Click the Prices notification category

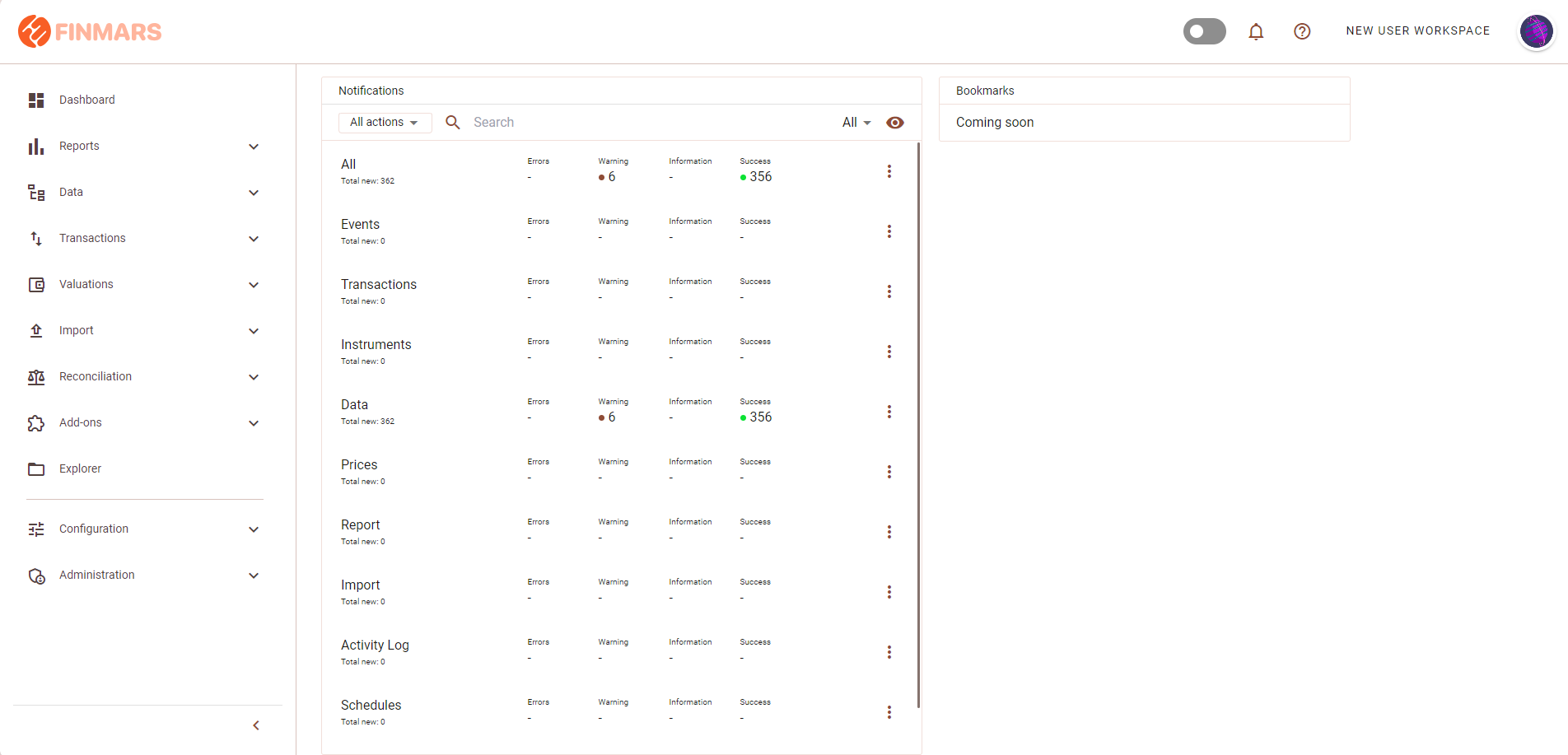[x=359, y=464]
